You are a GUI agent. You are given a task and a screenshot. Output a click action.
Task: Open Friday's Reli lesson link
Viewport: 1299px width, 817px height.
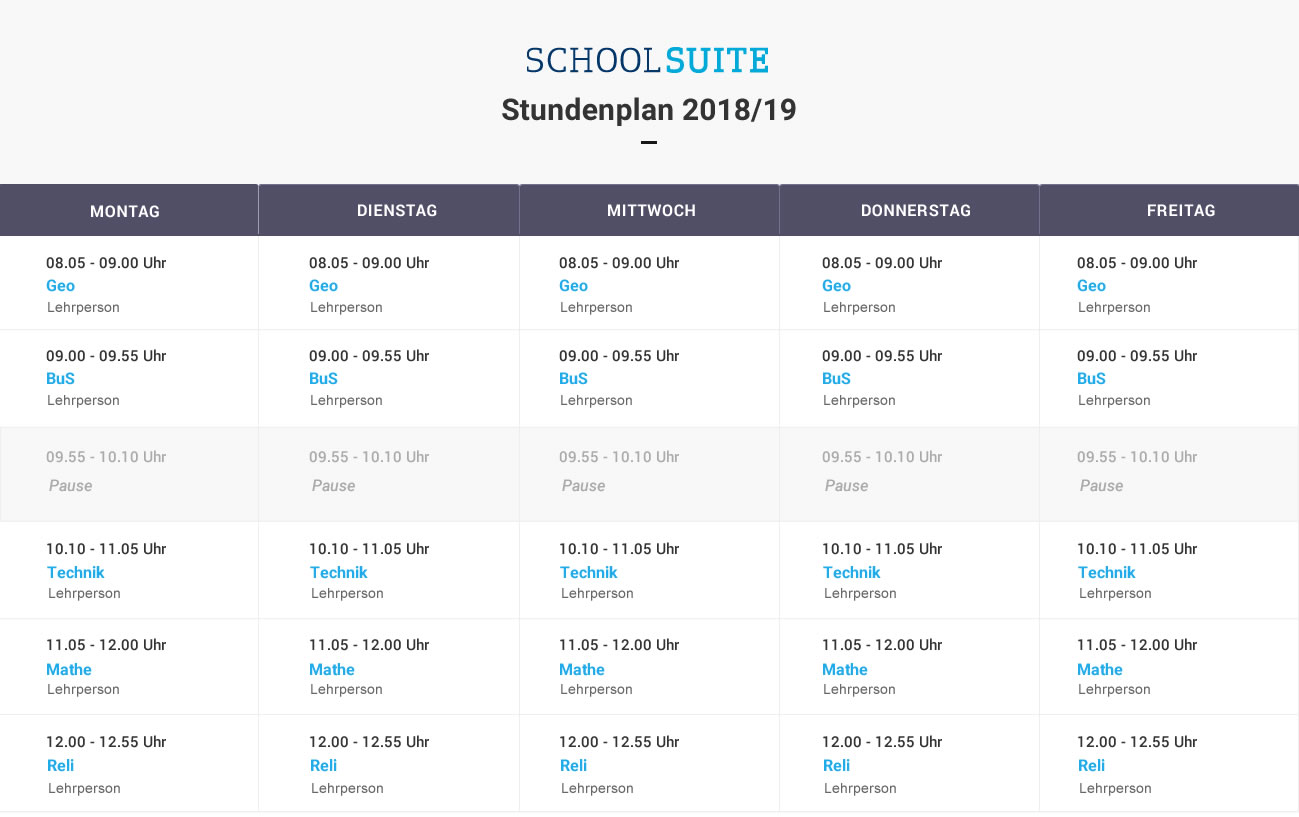point(1092,766)
